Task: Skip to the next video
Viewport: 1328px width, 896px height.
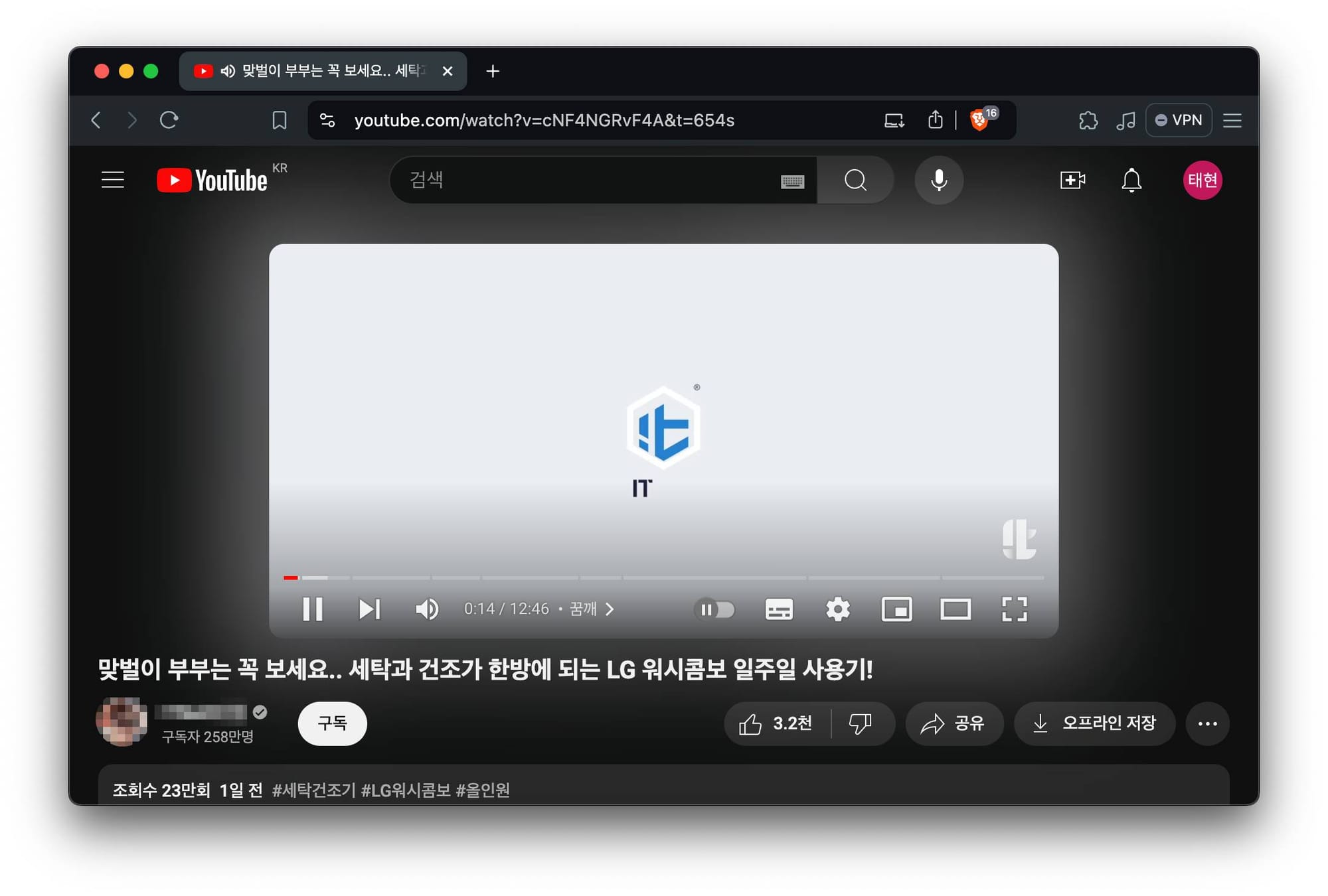Action: [x=370, y=609]
